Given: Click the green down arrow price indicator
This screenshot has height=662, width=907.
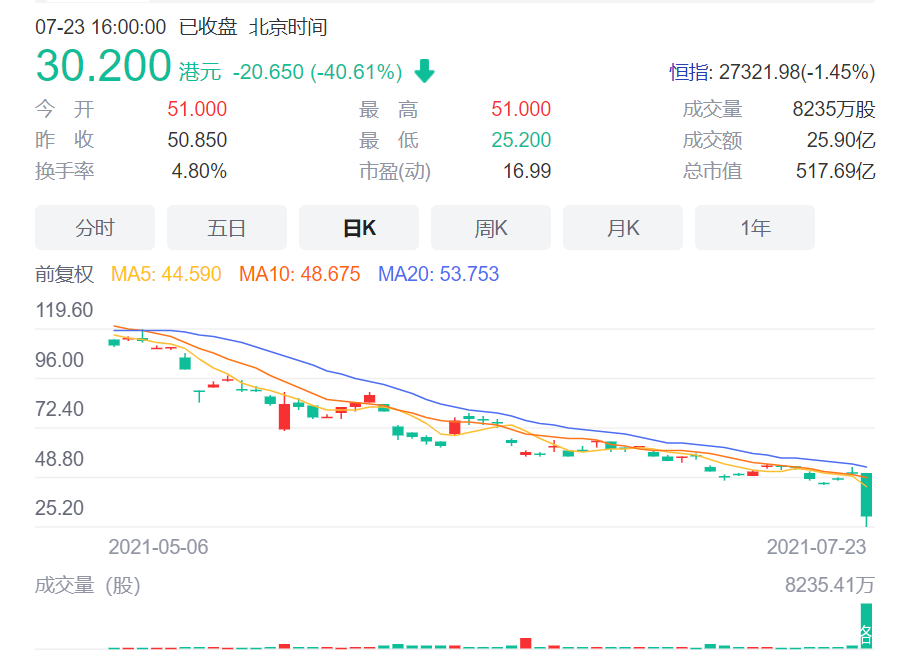Looking at the screenshot, I should 425,71.
